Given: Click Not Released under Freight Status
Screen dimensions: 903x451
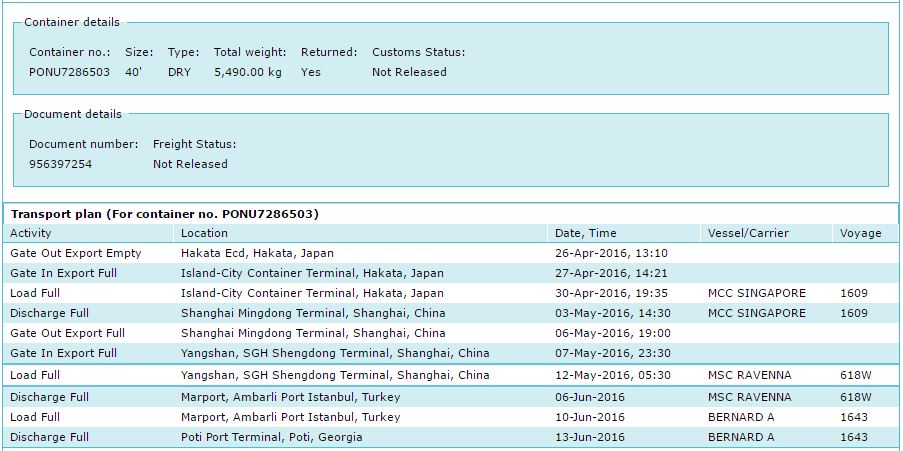Looking at the screenshot, I should pos(190,164).
